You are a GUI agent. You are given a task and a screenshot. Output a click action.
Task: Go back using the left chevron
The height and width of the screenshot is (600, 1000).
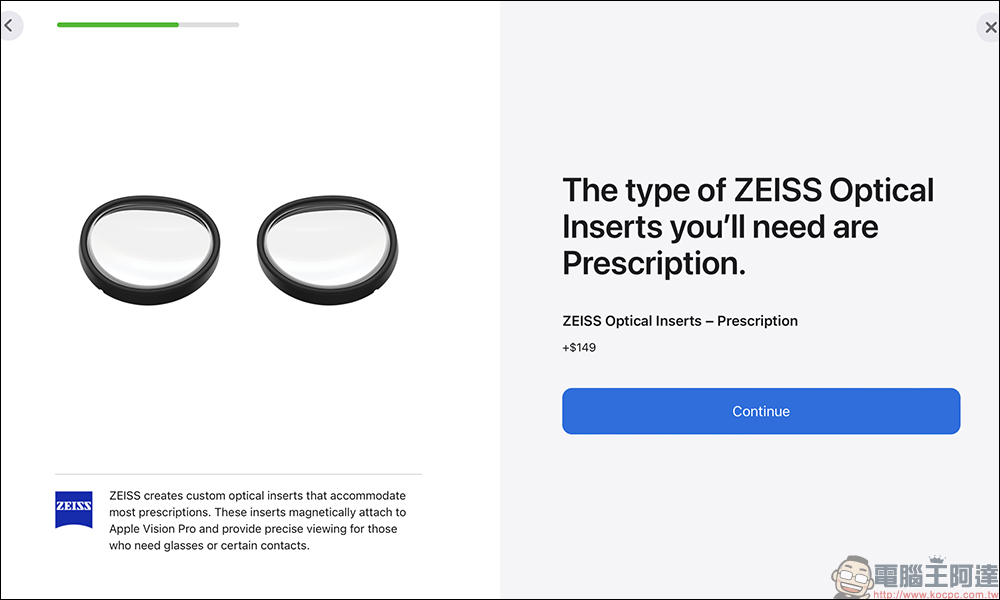tap(9, 26)
